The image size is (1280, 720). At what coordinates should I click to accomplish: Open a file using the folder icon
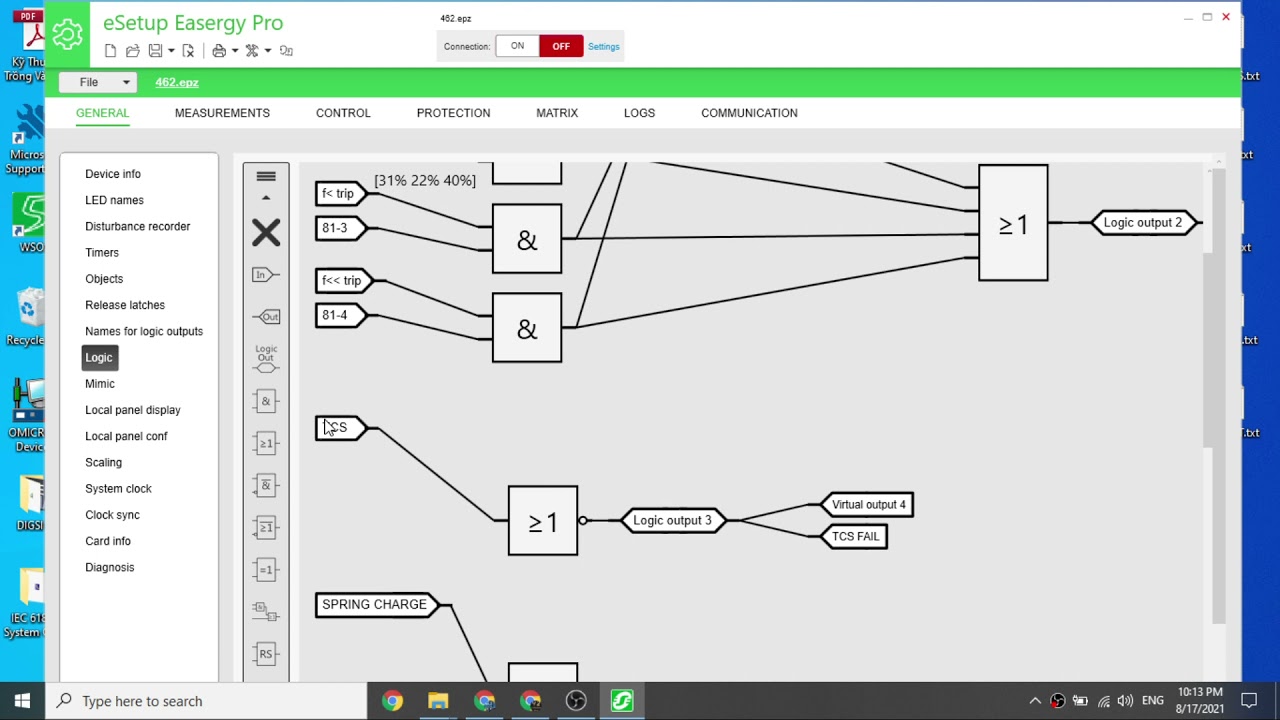pyautogui.click(x=132, y=51)
